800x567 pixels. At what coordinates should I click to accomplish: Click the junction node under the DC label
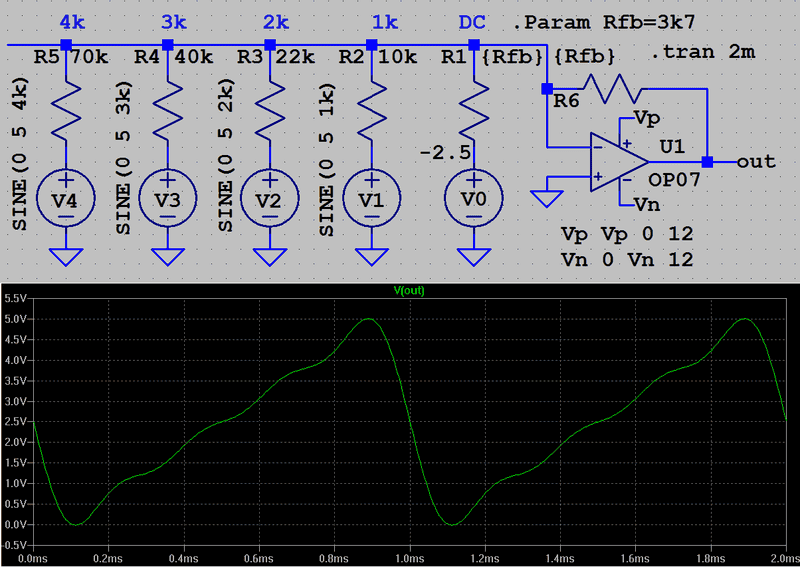coord(473,45)
